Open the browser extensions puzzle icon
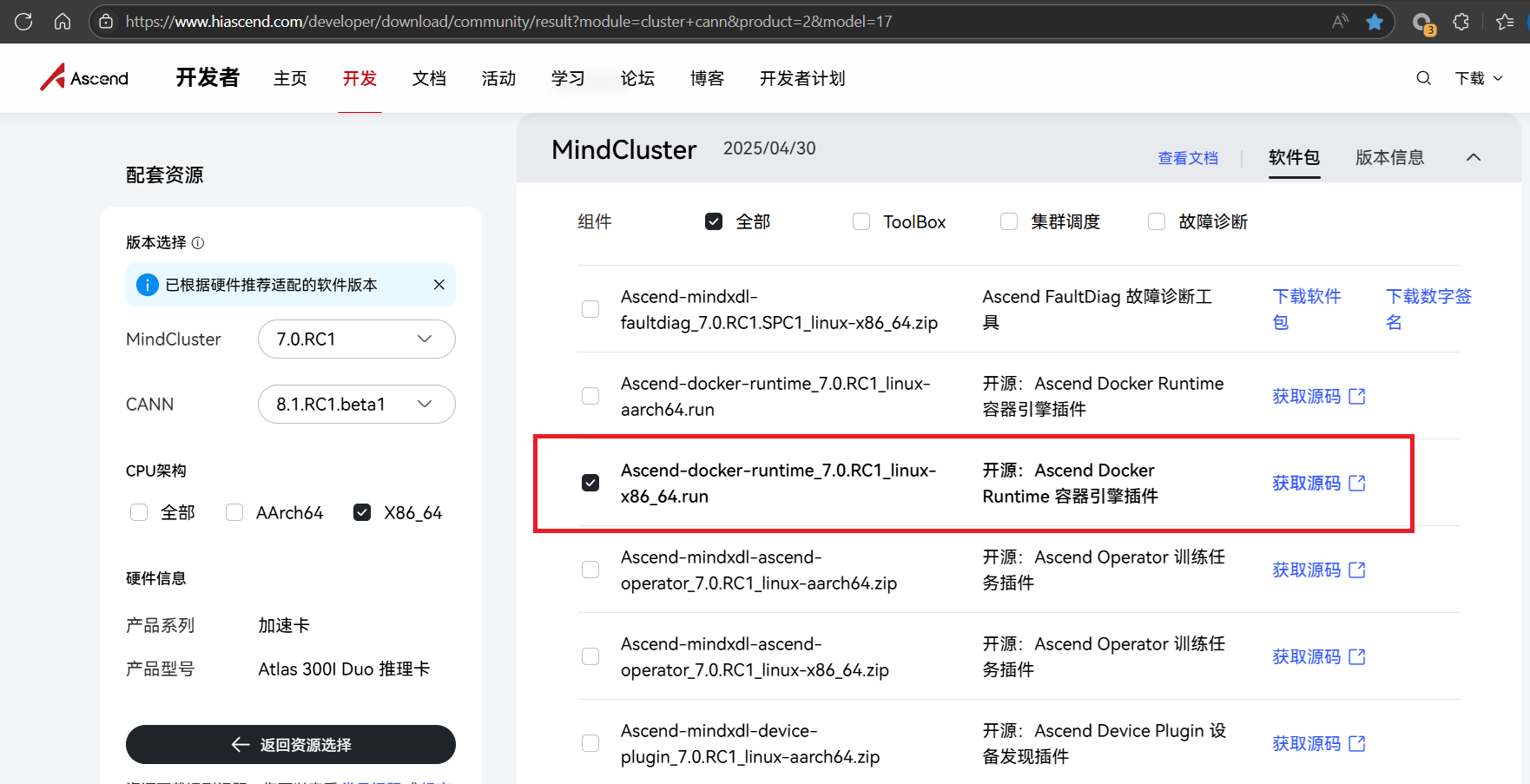This screenshot has height=784, width=1530. tap(1461, 22)
